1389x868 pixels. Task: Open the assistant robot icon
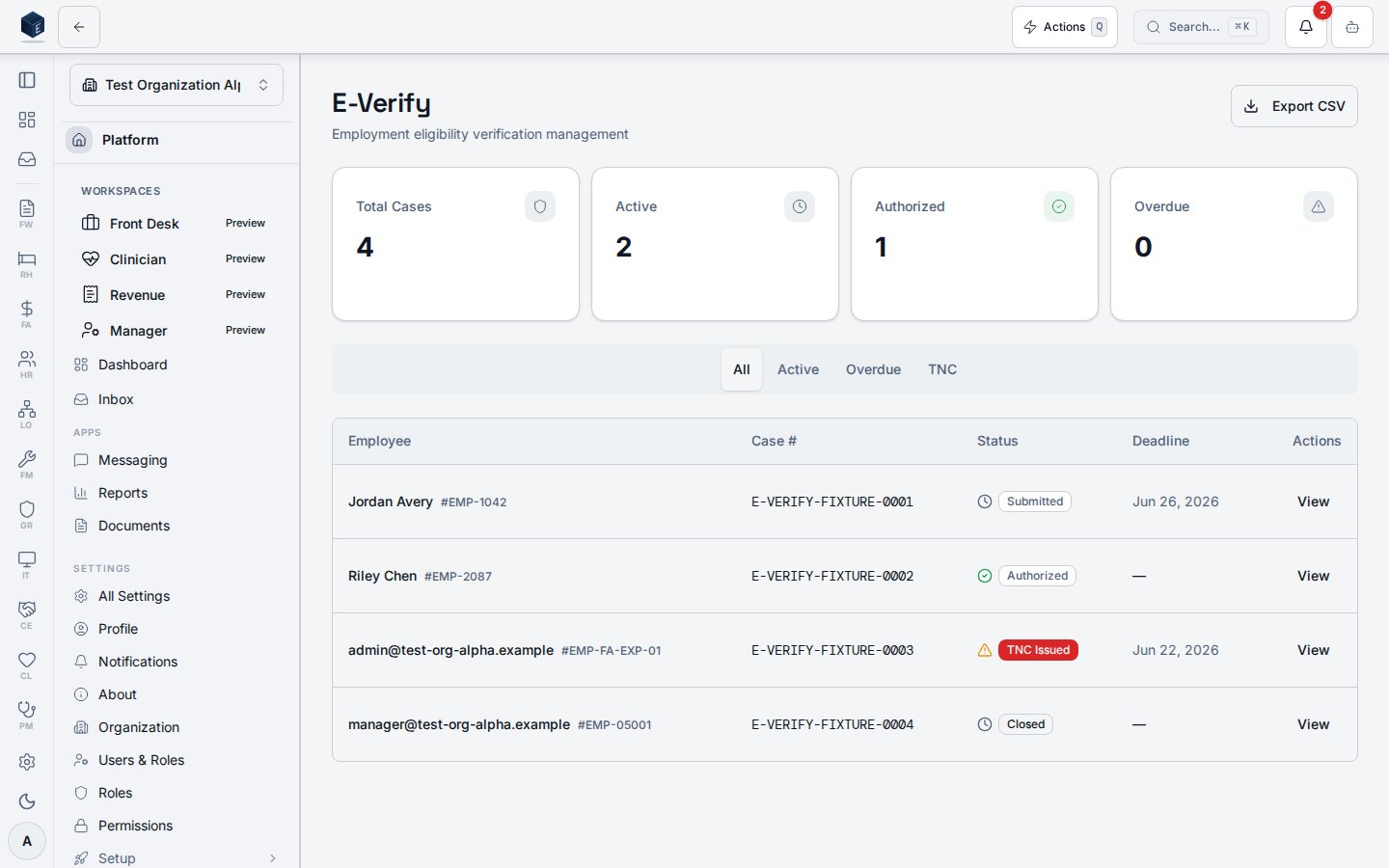1352,27
